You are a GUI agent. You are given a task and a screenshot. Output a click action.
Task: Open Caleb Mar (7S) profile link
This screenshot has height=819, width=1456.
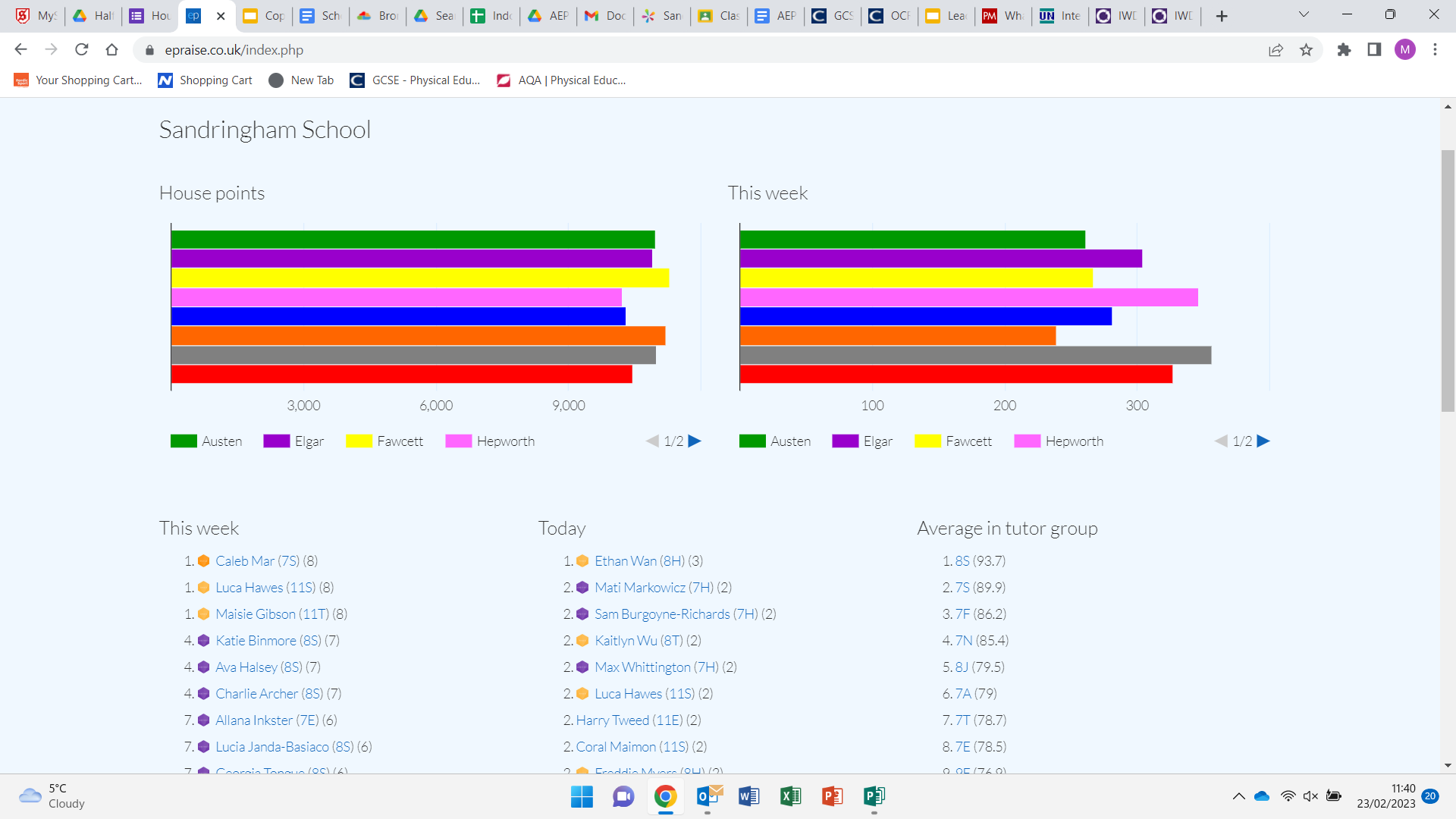(258, 561)
